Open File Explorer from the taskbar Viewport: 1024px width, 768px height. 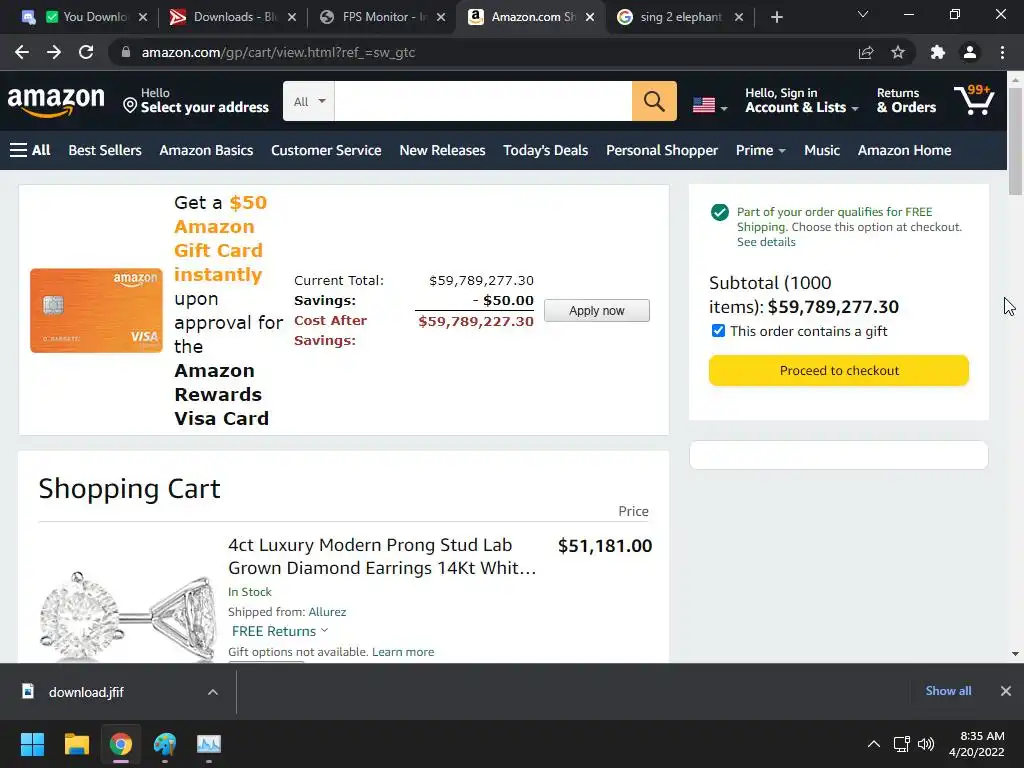click(76, 744)
